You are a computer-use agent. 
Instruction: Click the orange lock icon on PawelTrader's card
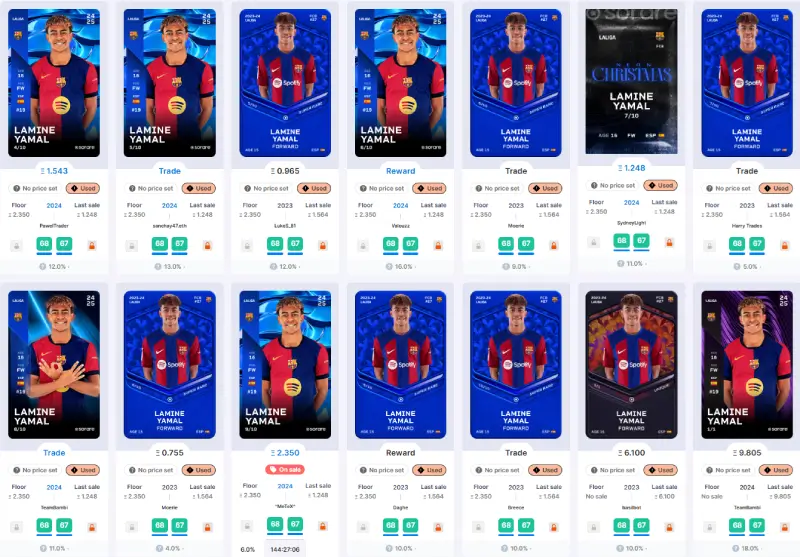point(92,246)
